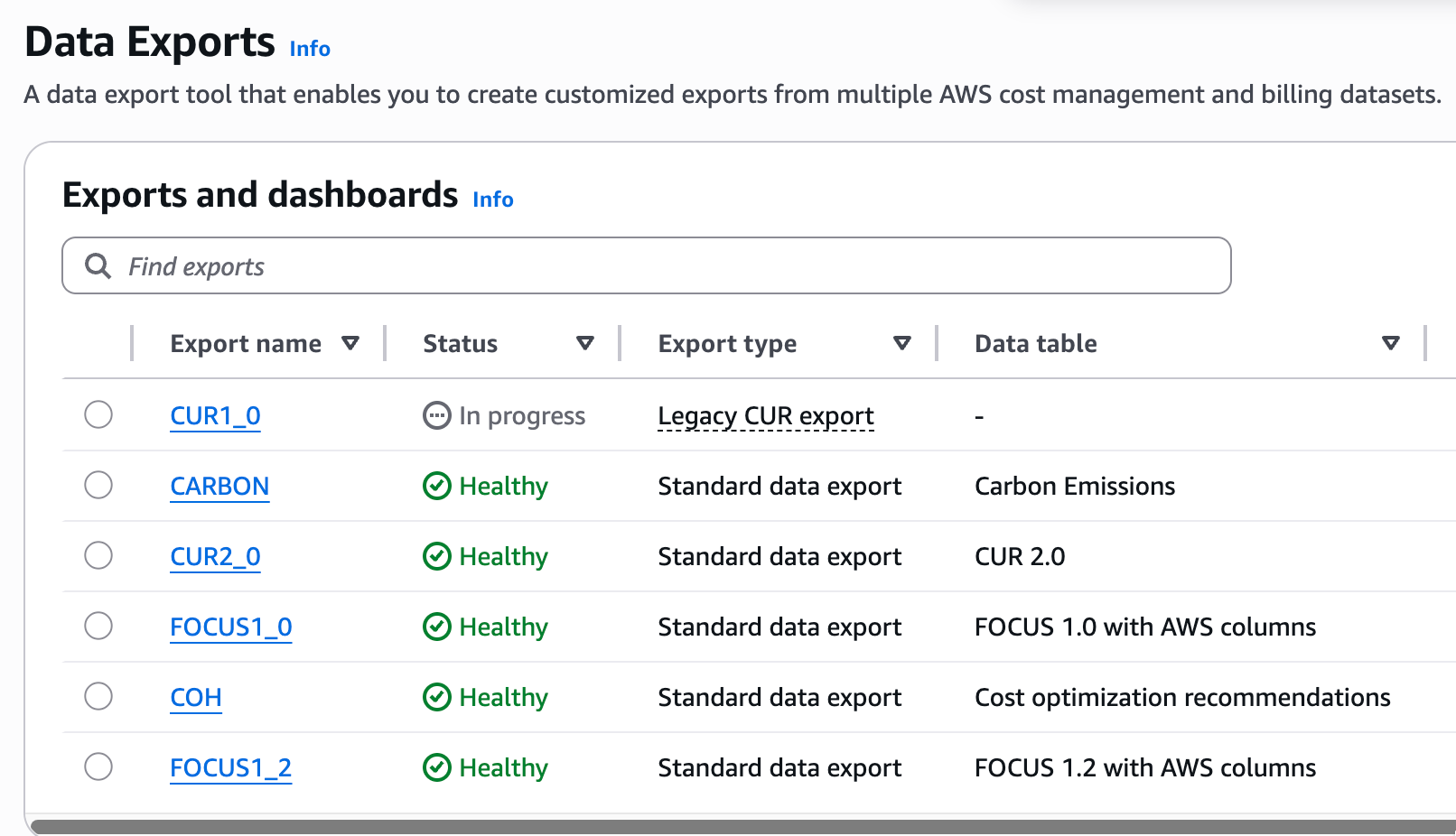The image size is (1456, 836).
Task: Select the FOCUS1_0 export radio button
Action: point(98,626)
